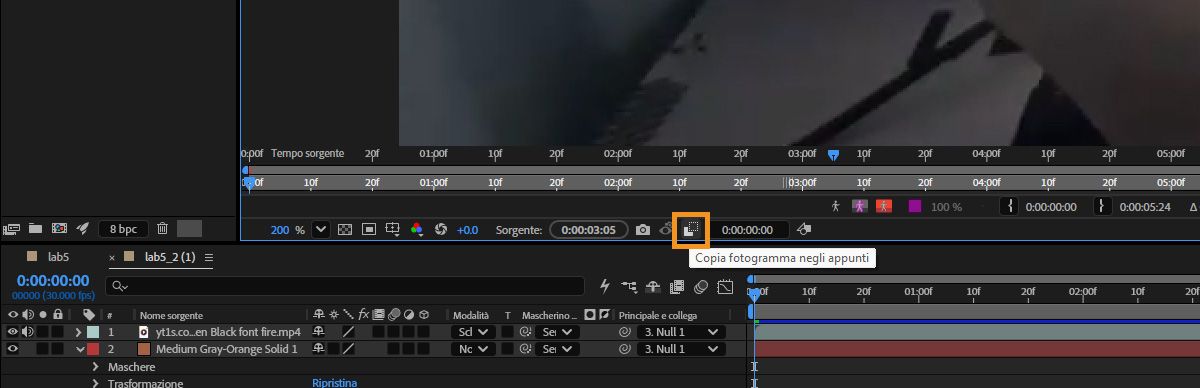Click the Copy frame to clipboard icon
This screenshot has width=1200, height=388.
click(x=691, y=230)
